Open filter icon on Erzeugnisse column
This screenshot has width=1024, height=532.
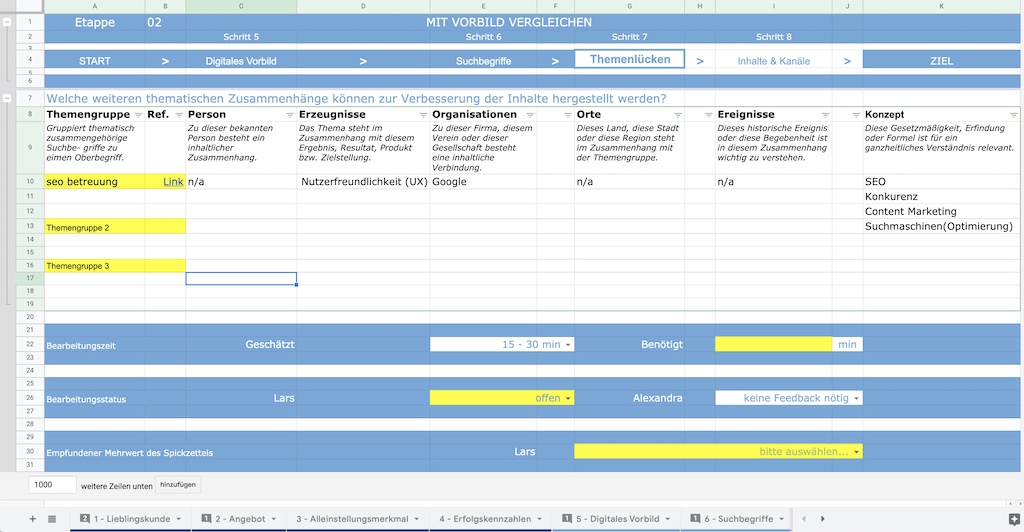(423, 115)
